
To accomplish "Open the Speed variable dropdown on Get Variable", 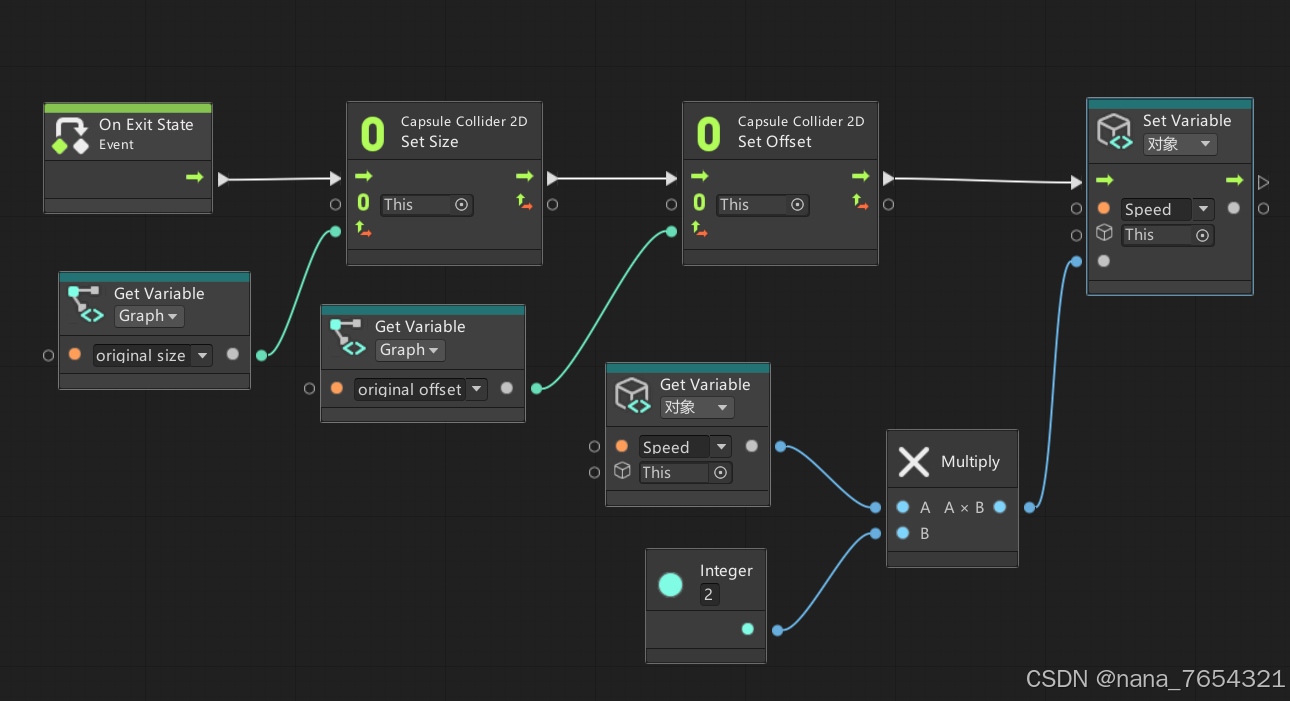I will point(721,446).
